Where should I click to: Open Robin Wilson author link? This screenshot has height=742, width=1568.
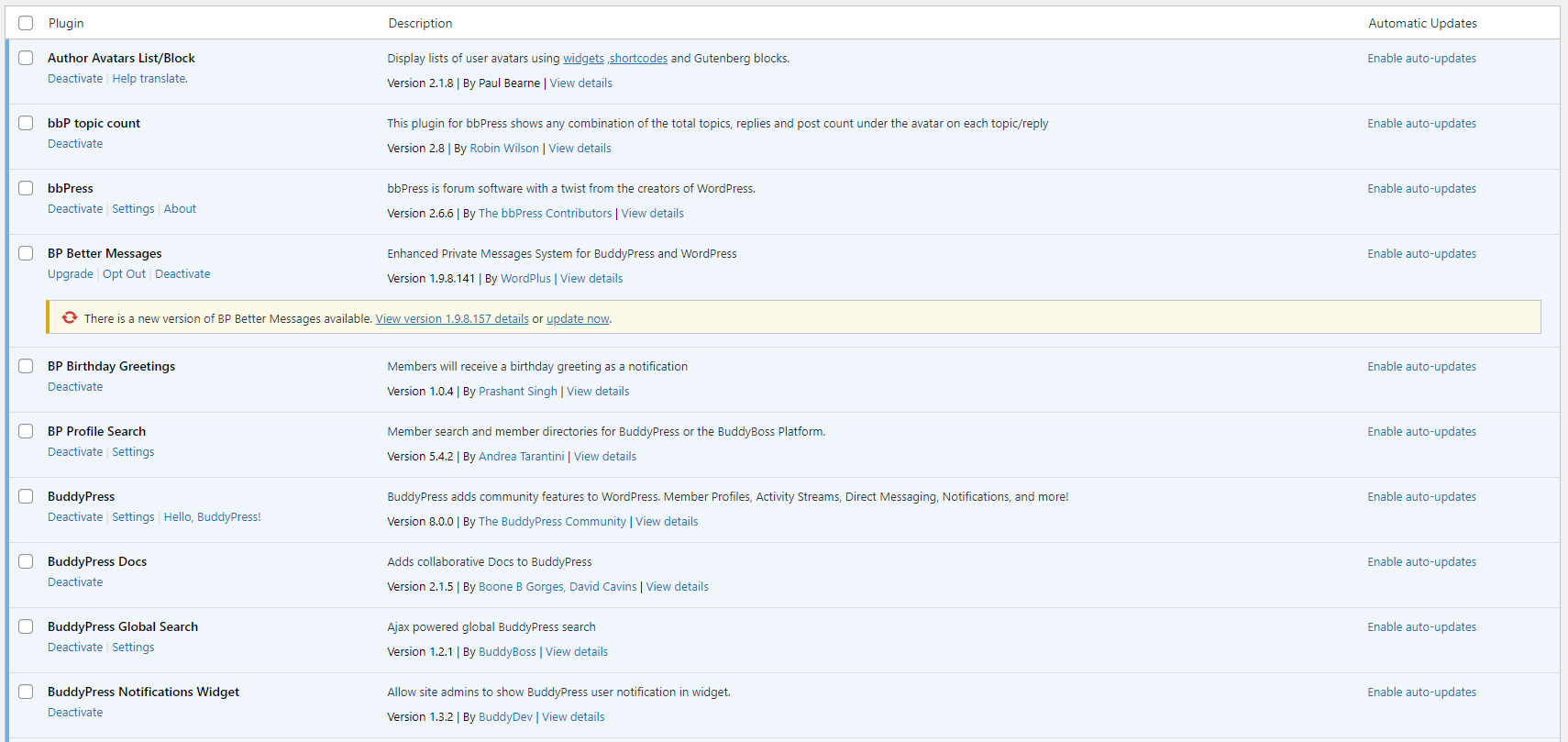[504, 149]
